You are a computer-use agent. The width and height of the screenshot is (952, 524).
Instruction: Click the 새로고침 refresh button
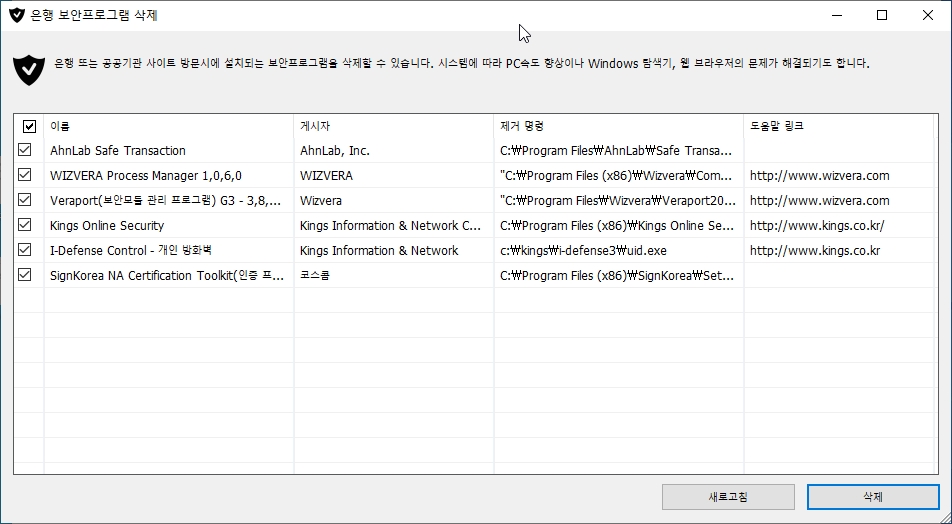tap(728, 497)
